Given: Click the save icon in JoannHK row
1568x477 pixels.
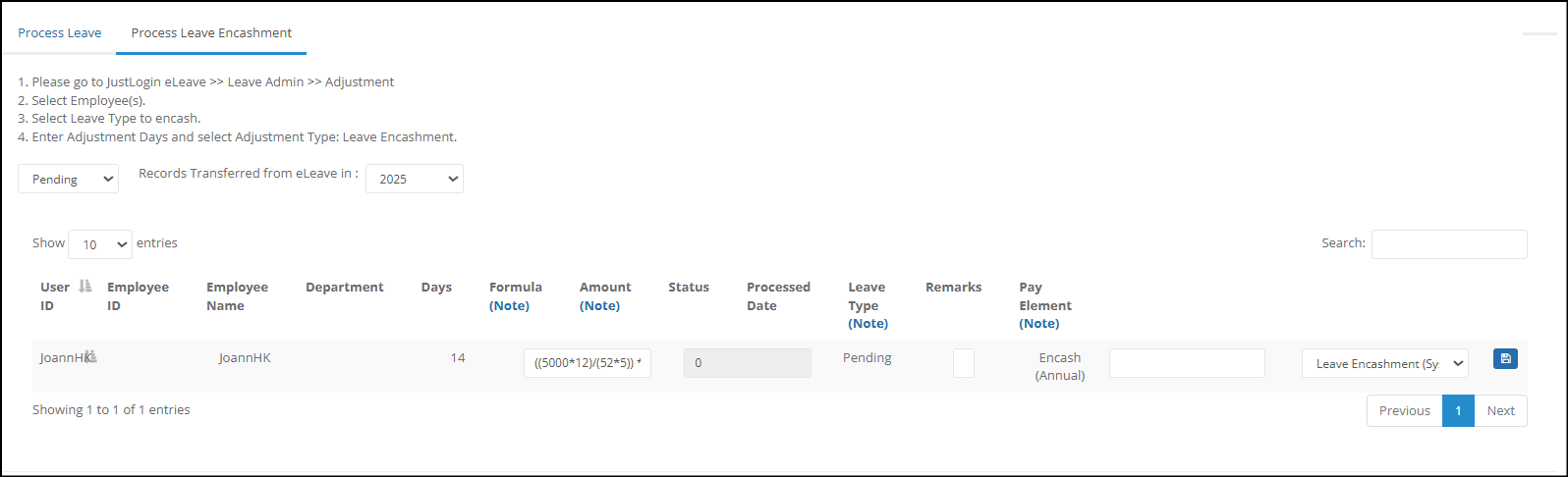Looking at the screenshot, I should 1505,358.
